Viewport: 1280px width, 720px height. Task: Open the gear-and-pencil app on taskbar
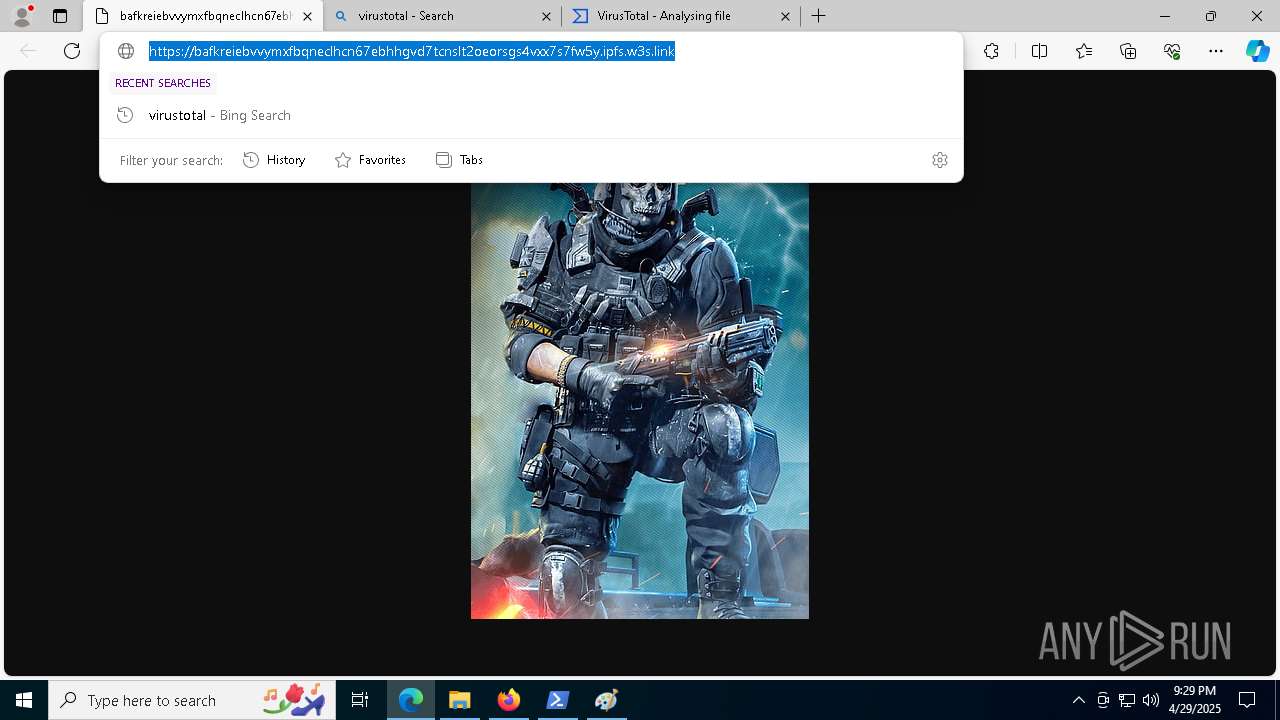(606, 700)
